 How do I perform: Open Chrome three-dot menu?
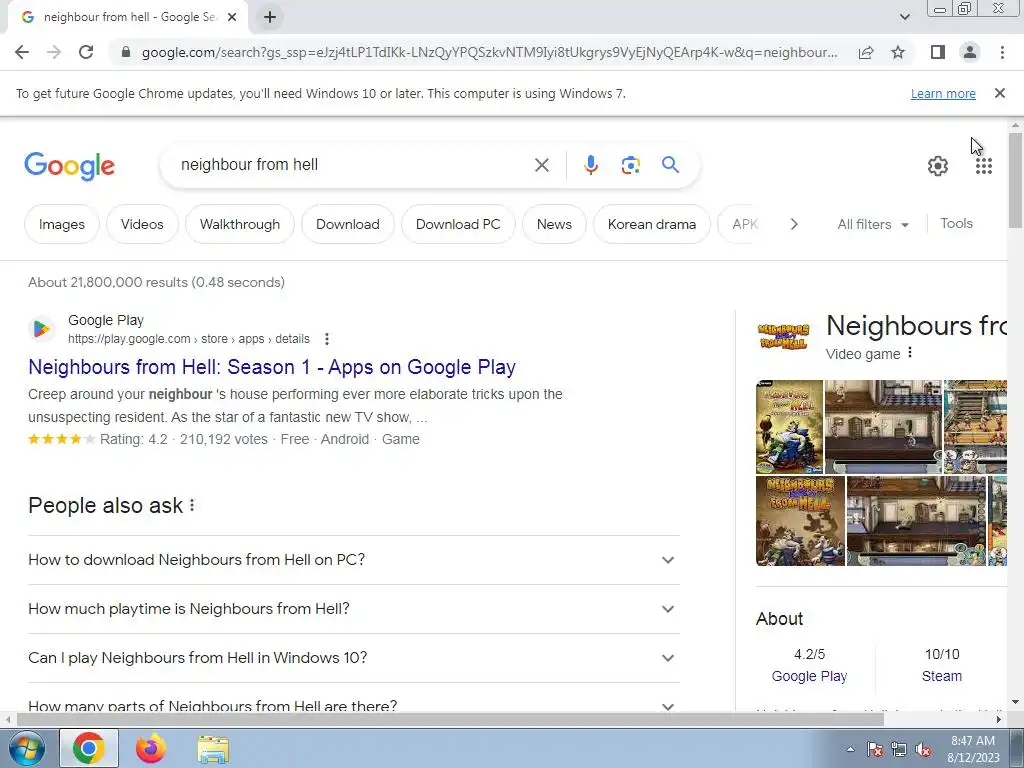[x=1002, y=52]
